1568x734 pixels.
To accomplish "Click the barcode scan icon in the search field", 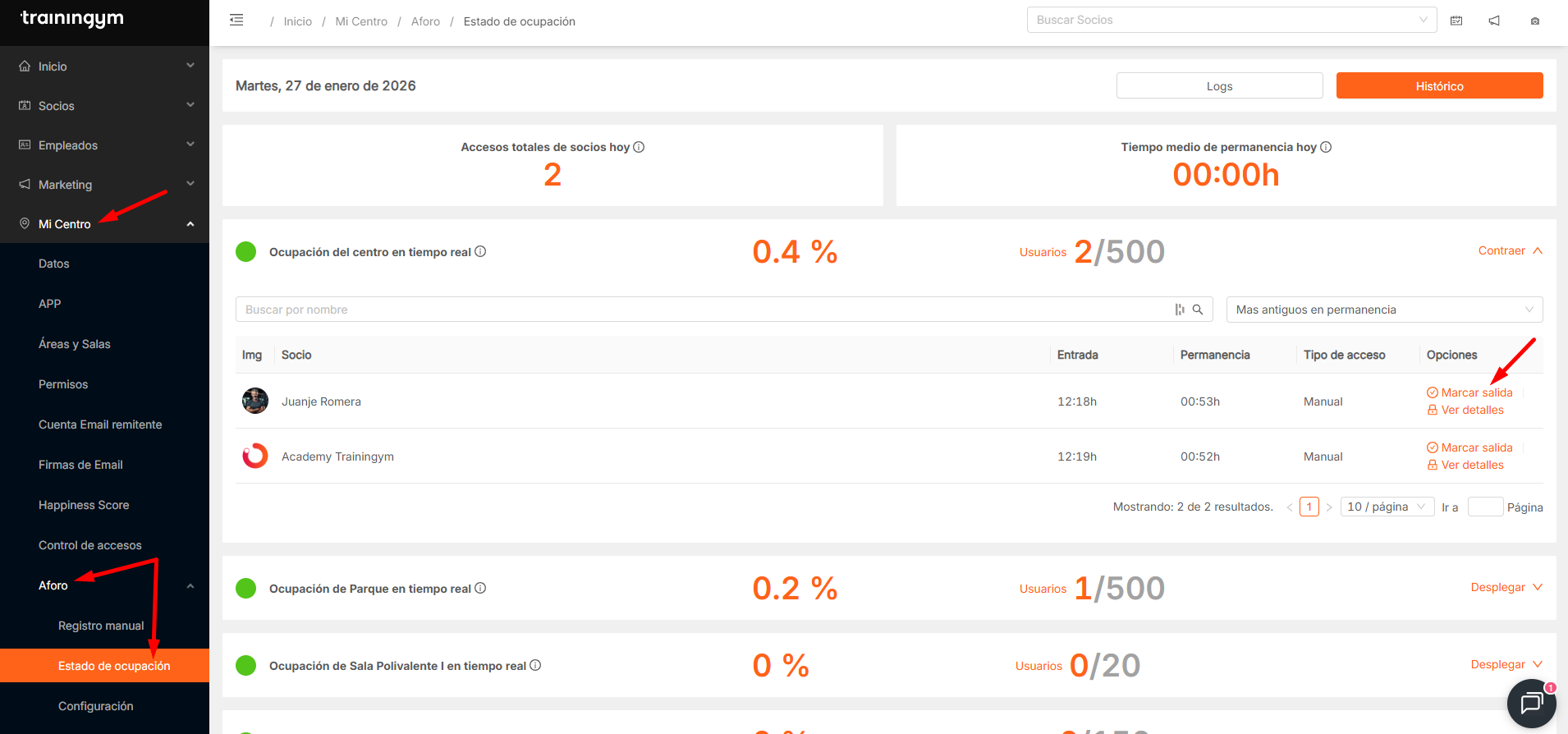I will pyautogui.click(x=1180, y=310).
